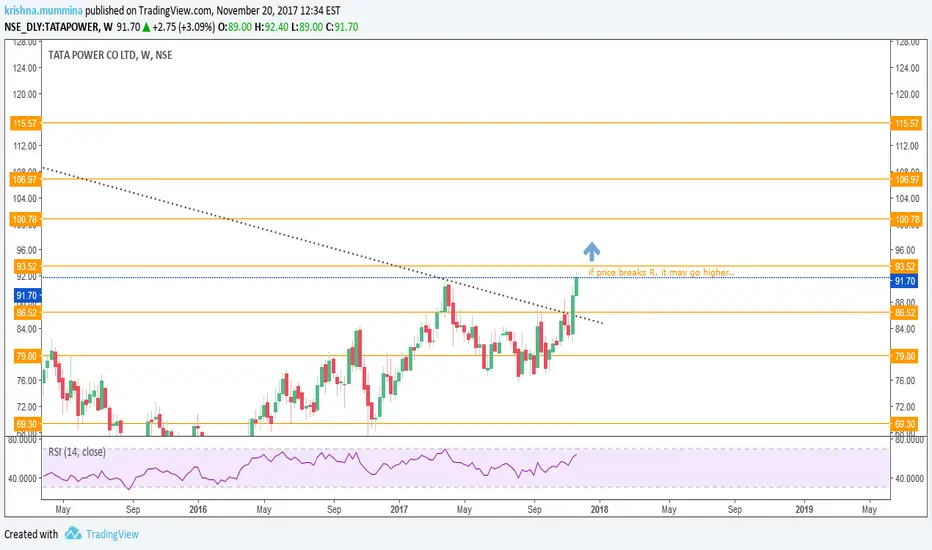Click the 40.0000 RSI label on left axis
The image size is (932, 550).
pyautogui.click(x=21, y=478)
